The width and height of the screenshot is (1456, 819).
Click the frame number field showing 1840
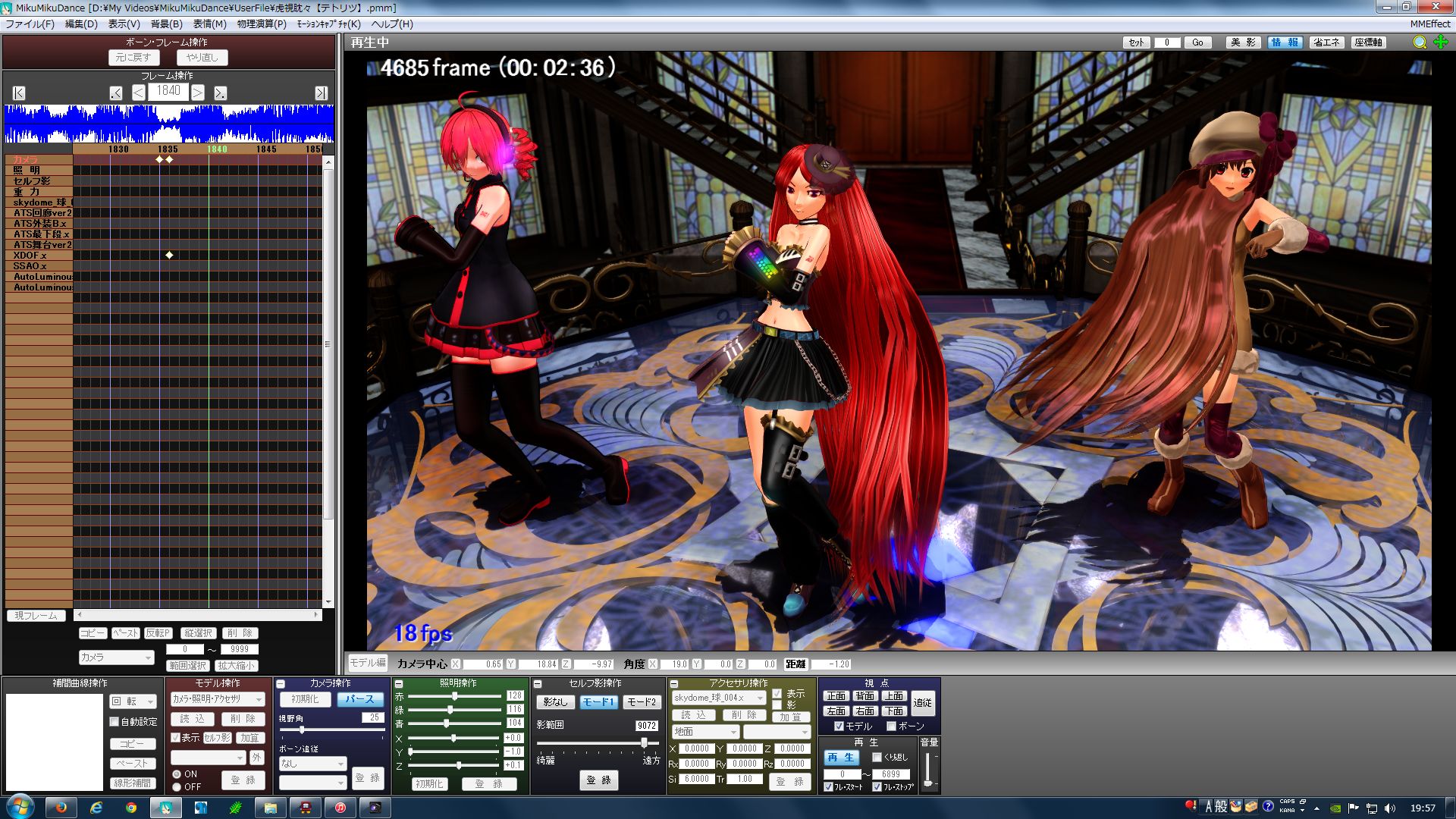pos(168,91)
